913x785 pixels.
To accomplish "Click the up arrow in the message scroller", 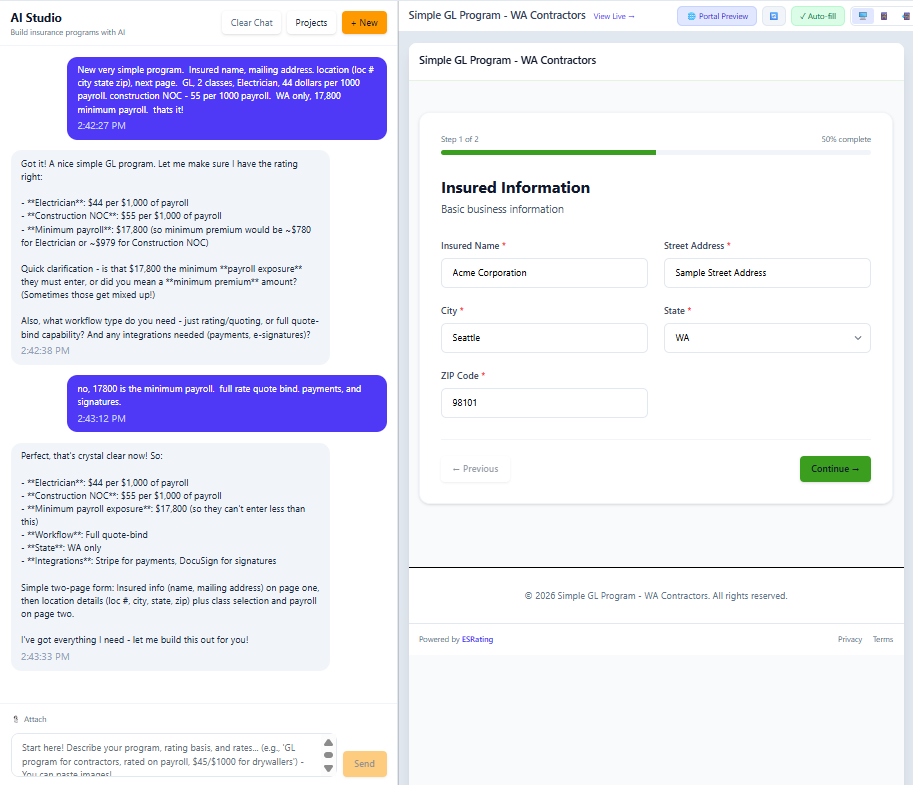I will tap(329, 741).
